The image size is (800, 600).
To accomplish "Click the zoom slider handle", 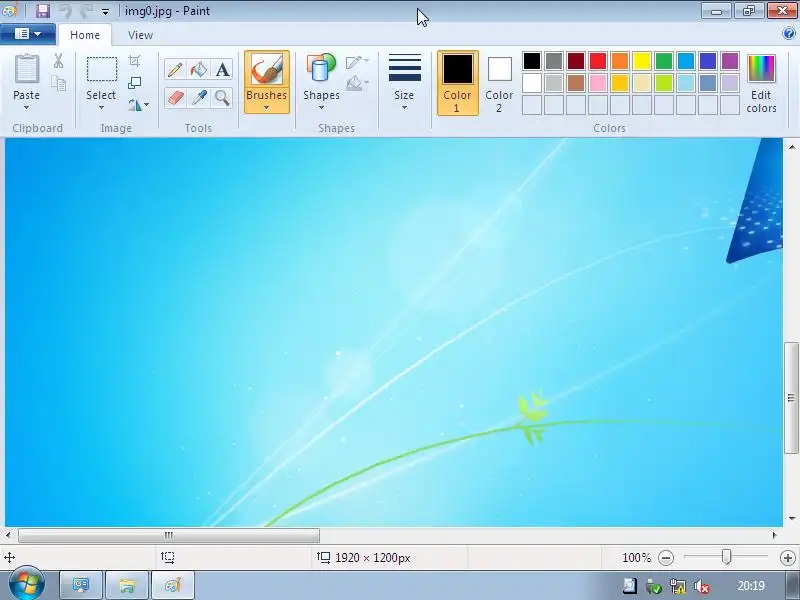I will tap(727, 557).
